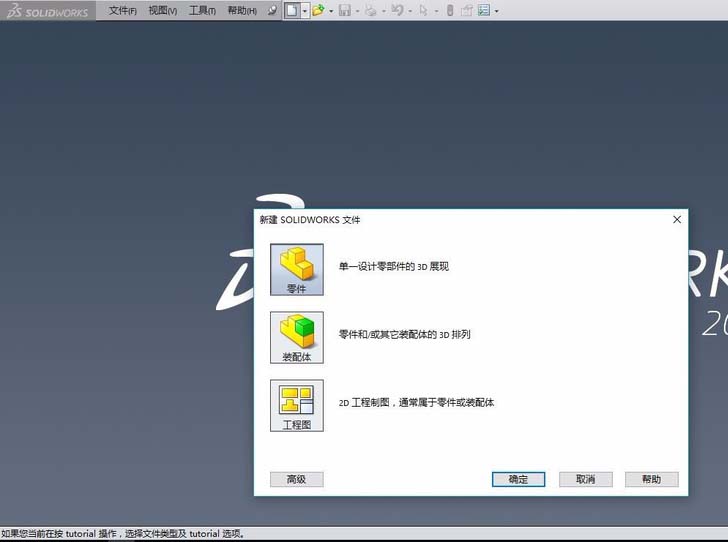Expand the Save dropdown arrow
Screen dimensions: 728x542
click(x=357, y=11)
